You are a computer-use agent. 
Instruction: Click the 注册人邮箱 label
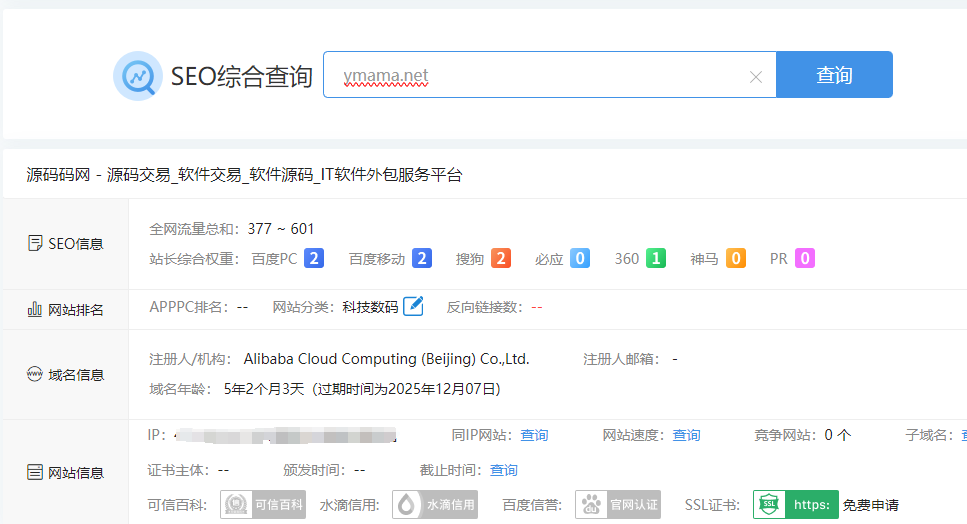622,359
